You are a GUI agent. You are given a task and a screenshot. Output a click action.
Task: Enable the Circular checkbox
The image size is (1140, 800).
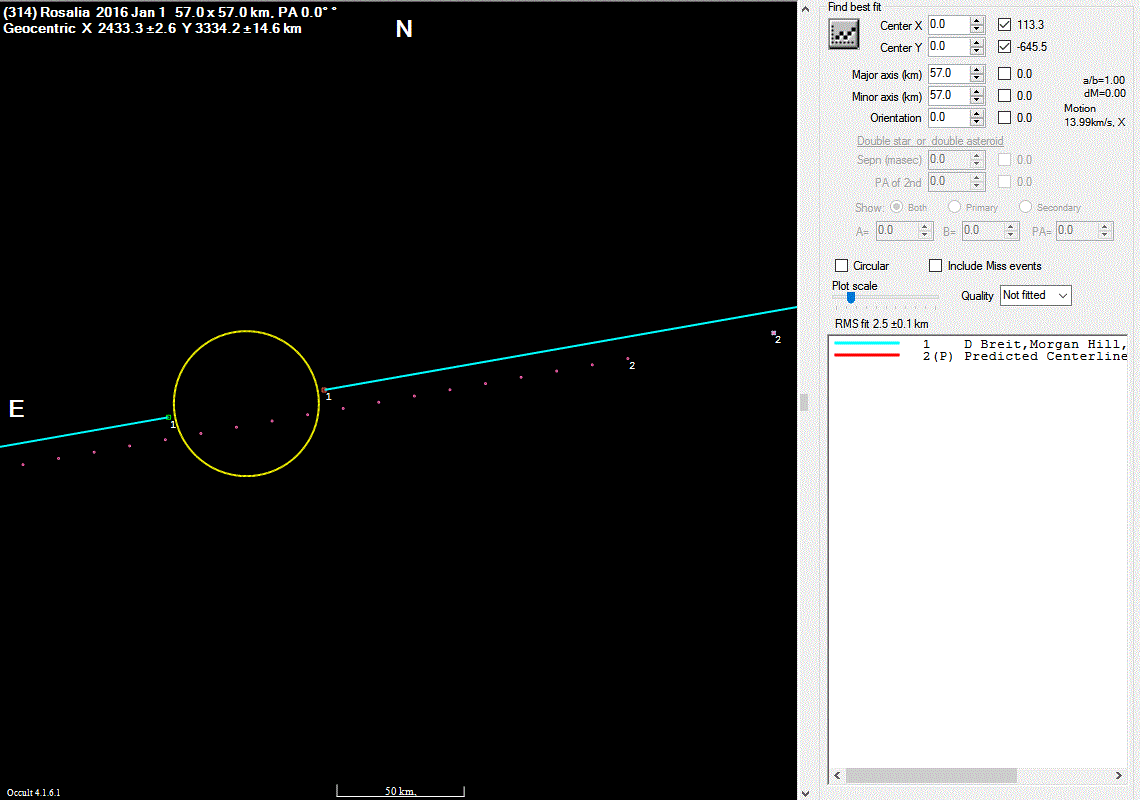[x=842, y=266]
